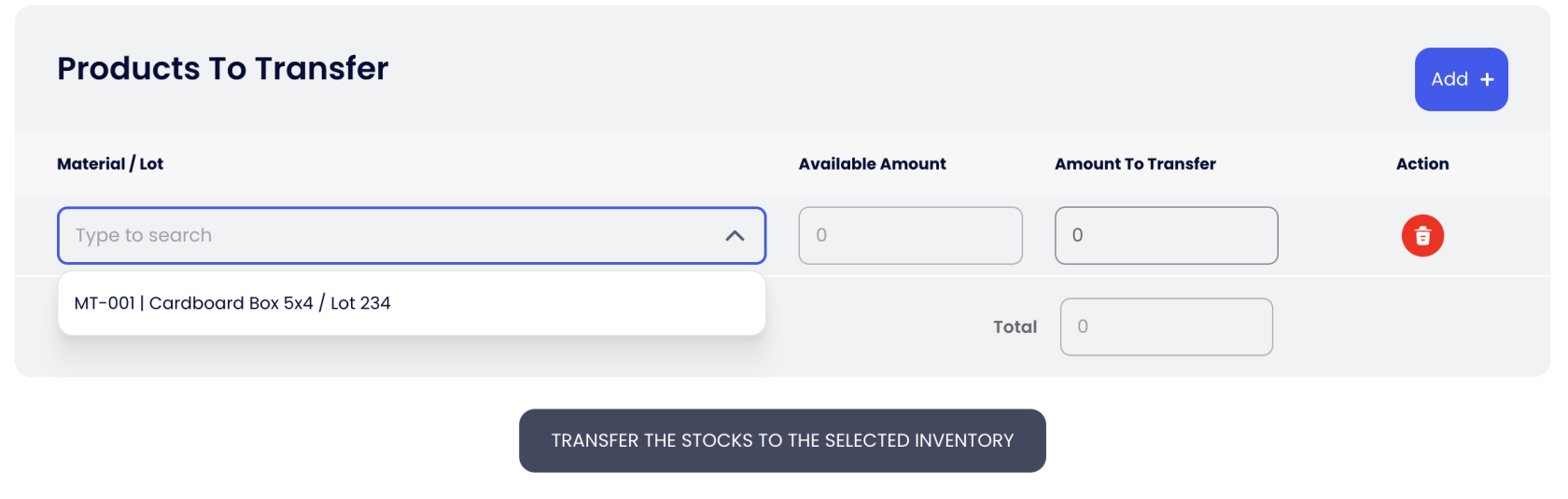Click the plus icon in Add button

point(1488,80)
